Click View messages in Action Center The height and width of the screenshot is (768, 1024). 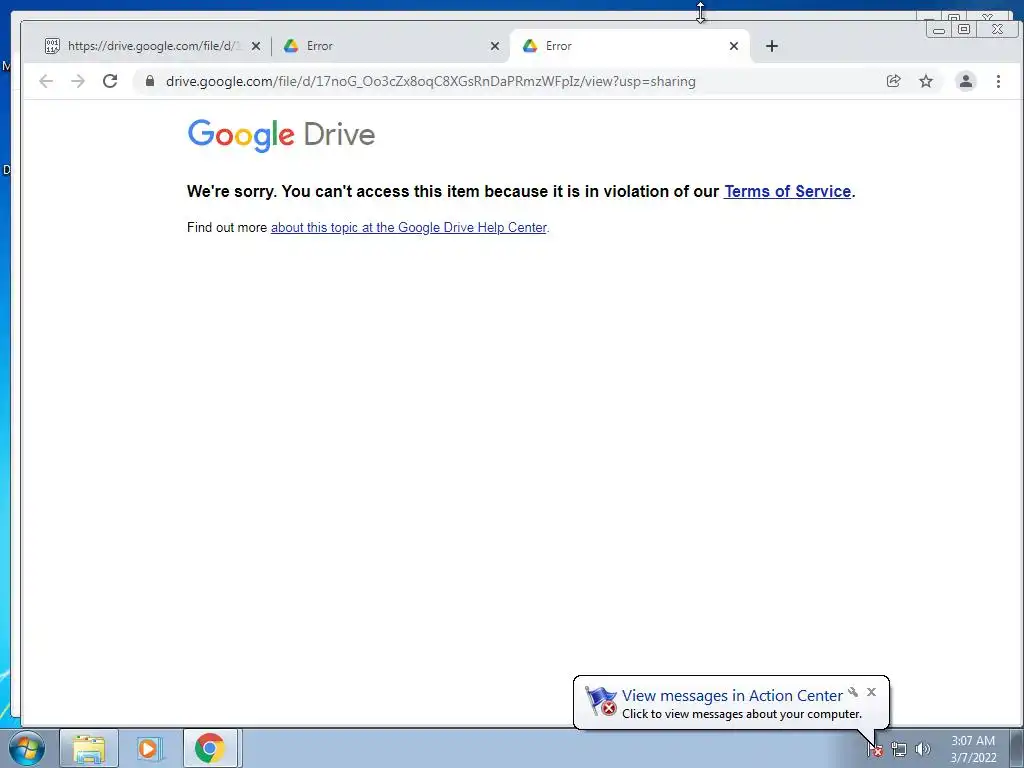pyautogui.click(x=732, y=696)
